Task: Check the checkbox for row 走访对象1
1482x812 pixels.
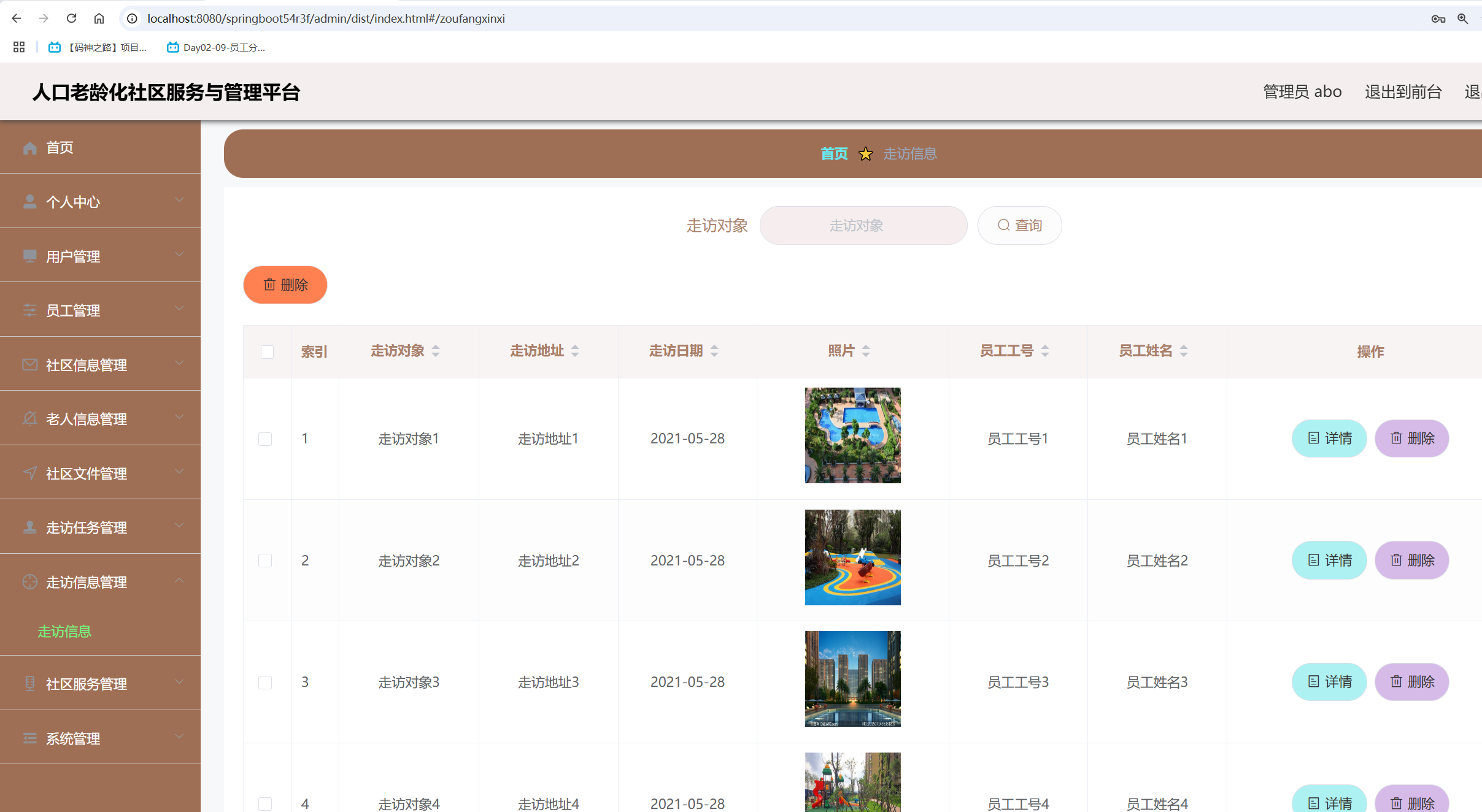Action: click(x=265, y=439)
